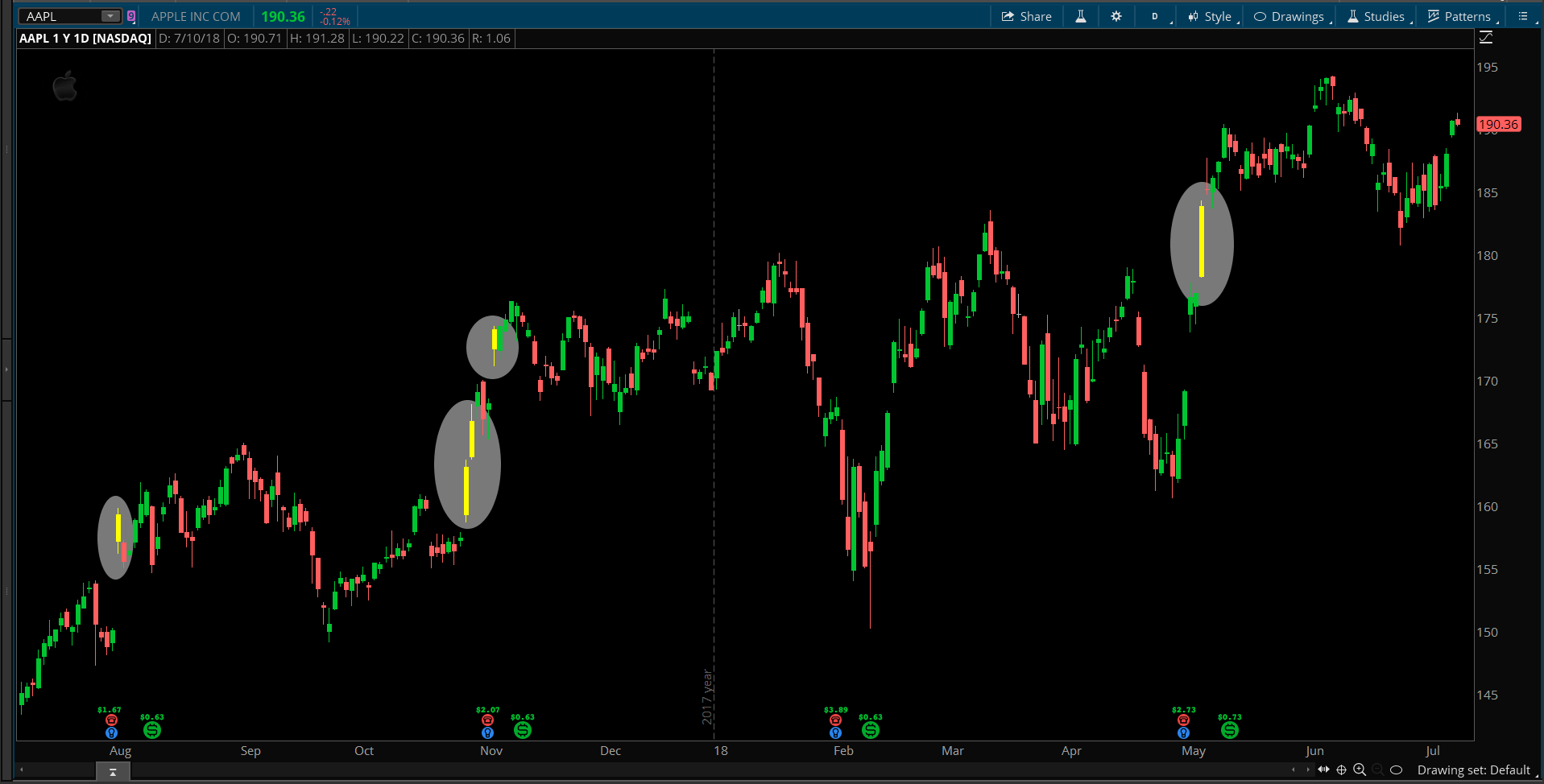This screenshot has height=784, width=1544.
Task: Open the Drawing set: Default dropdown
Action: coord(1476,770)
